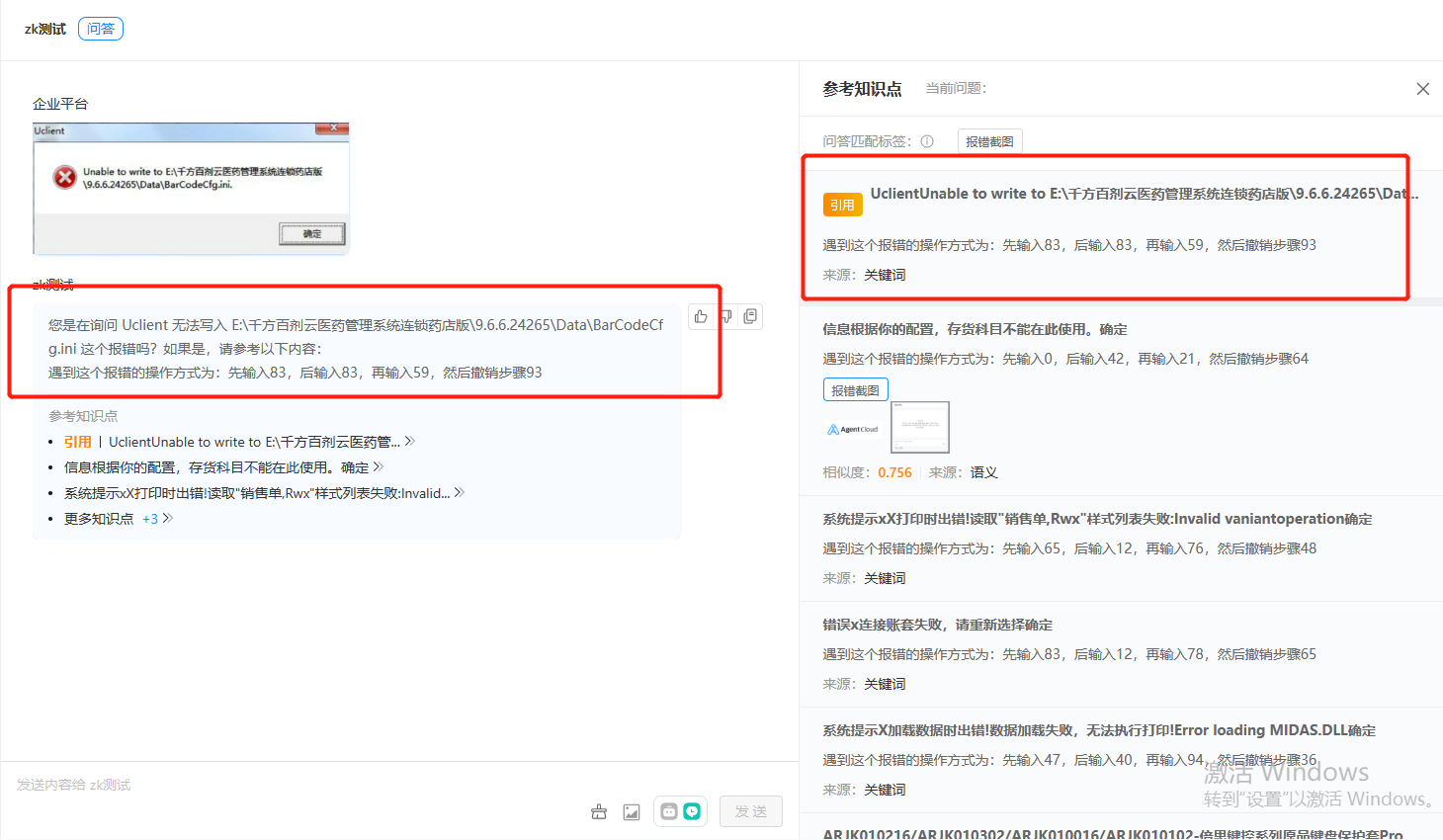Click the similarity value 0.756
Viewport: 1443px width, 840px height.
[894, 472]
